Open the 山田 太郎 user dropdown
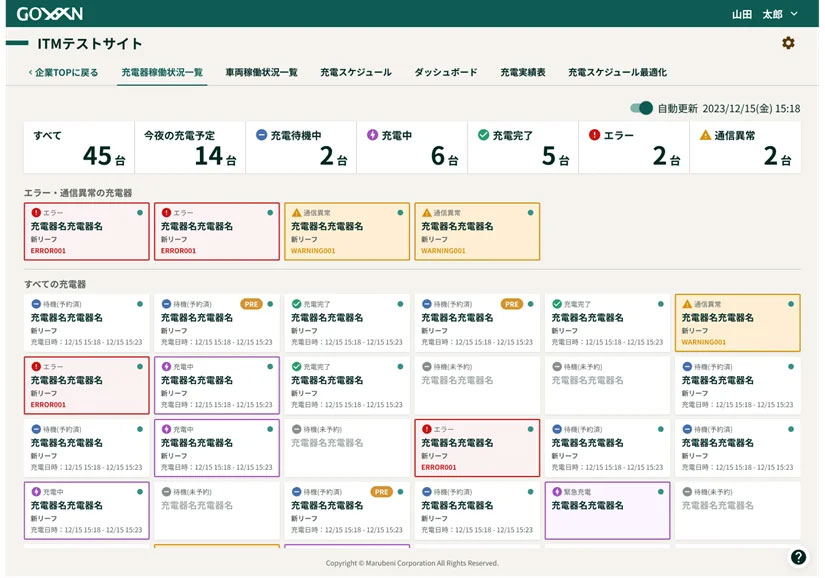The height and width of the screenshot is (578, 825). (x=765, y=14)
